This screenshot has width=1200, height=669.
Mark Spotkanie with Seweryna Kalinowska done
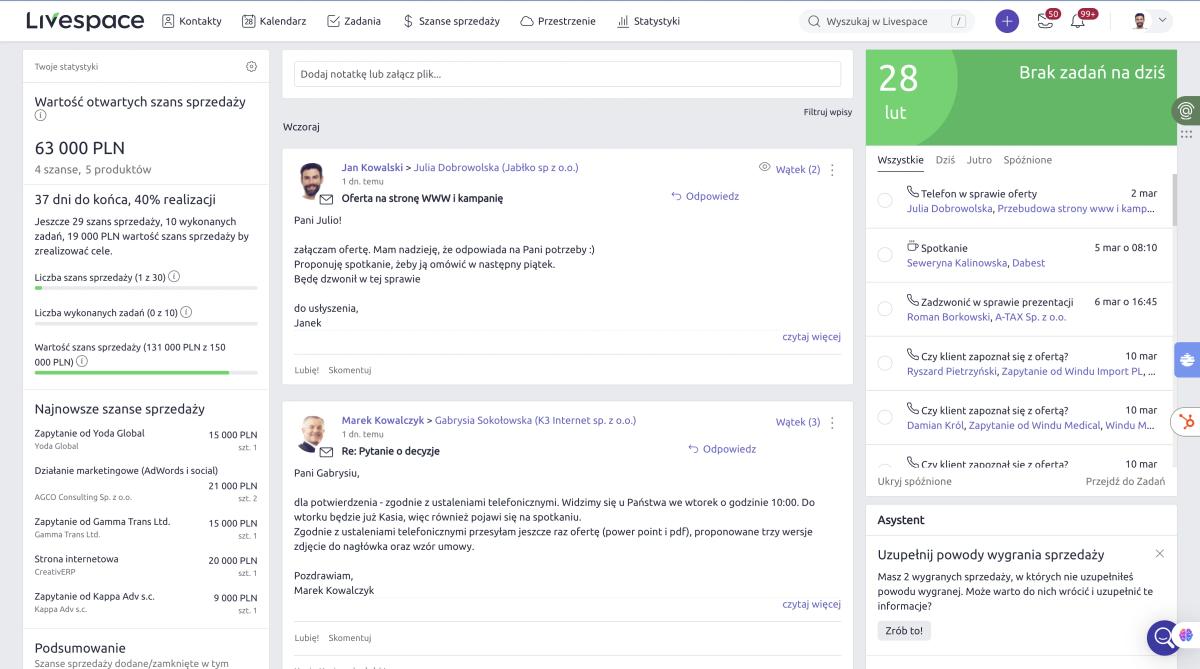[885, 255]
